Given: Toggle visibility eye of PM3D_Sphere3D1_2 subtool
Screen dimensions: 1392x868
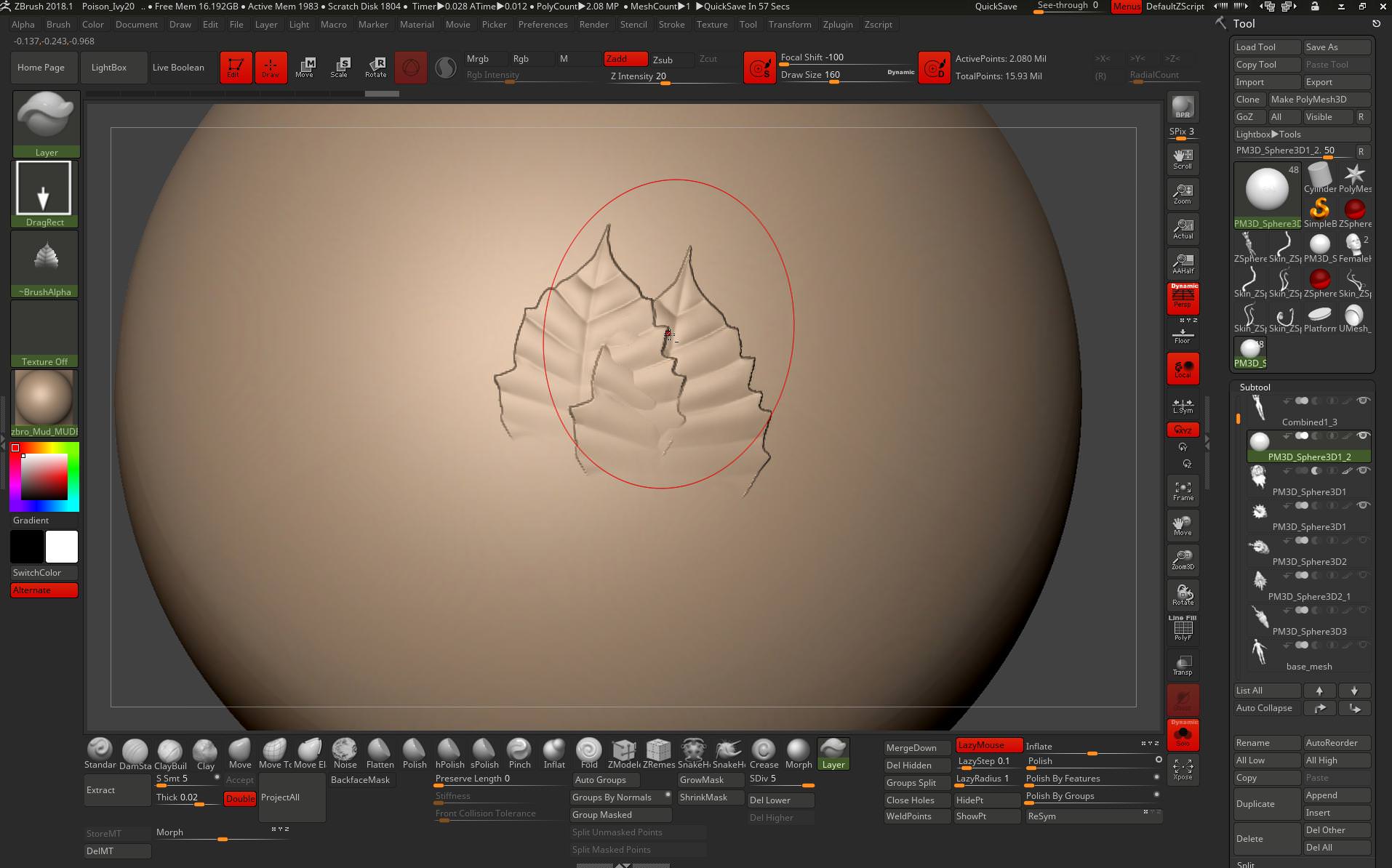Looking at the screenshot, I should coord(1364,435).
